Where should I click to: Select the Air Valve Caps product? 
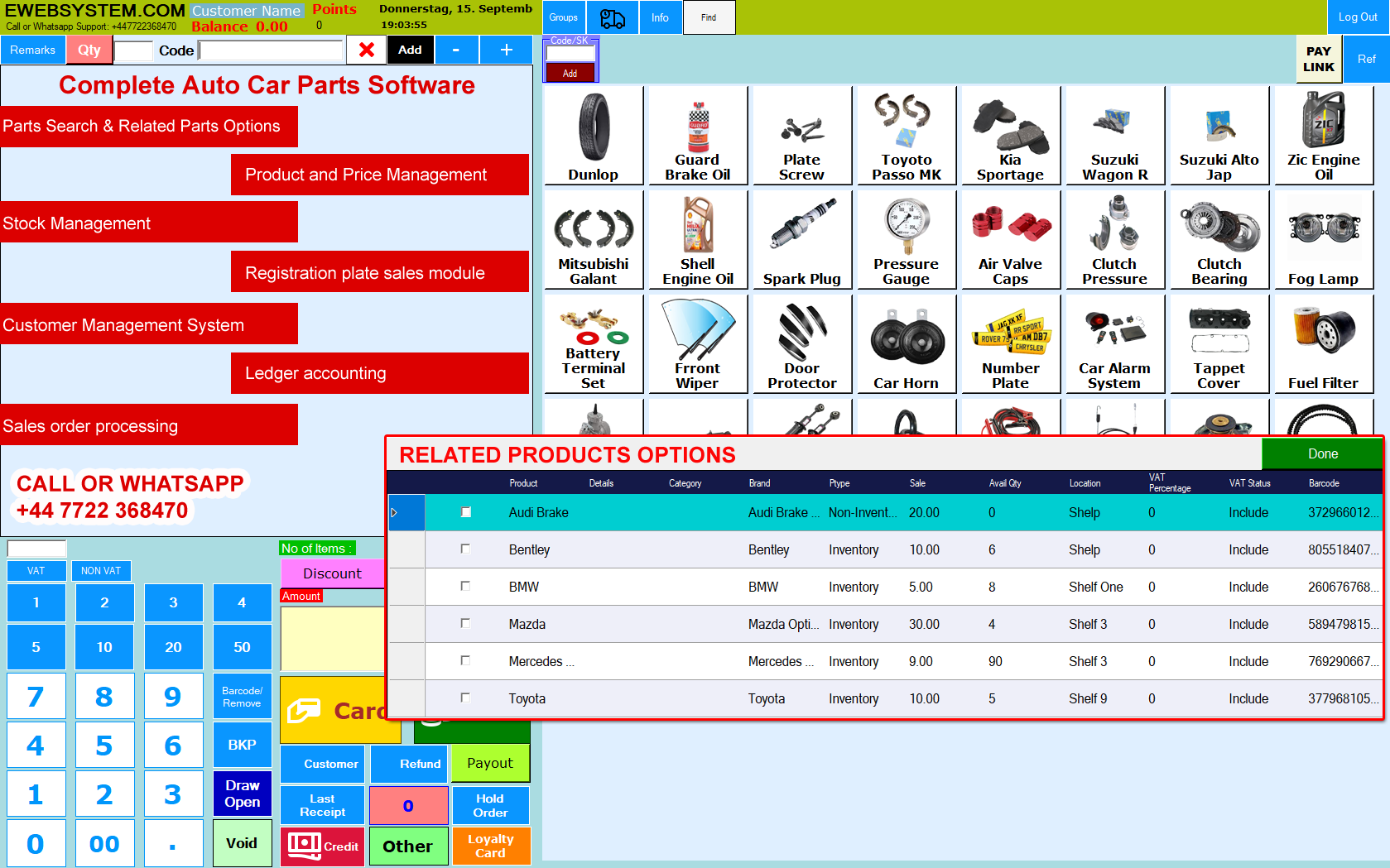[1011, 239]
